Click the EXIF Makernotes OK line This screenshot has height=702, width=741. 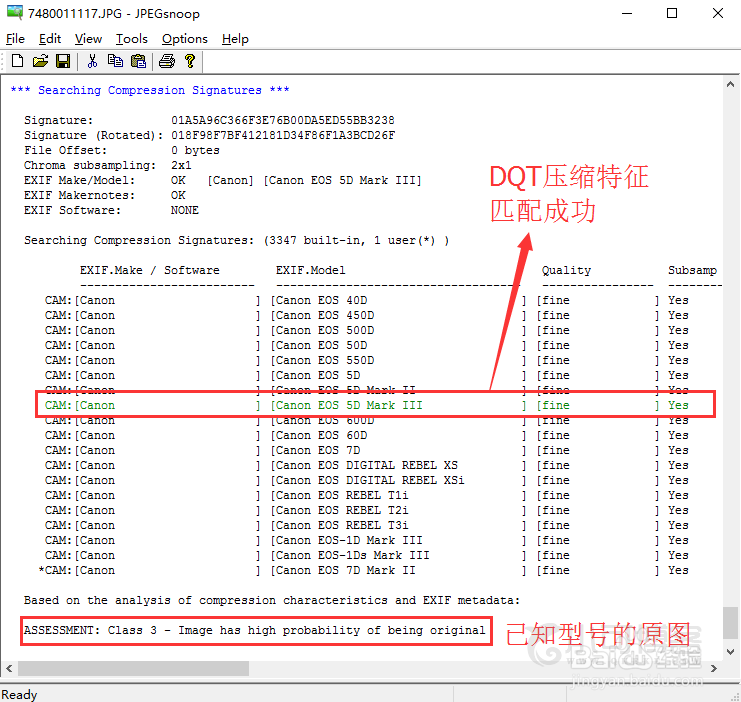point(104,195)
